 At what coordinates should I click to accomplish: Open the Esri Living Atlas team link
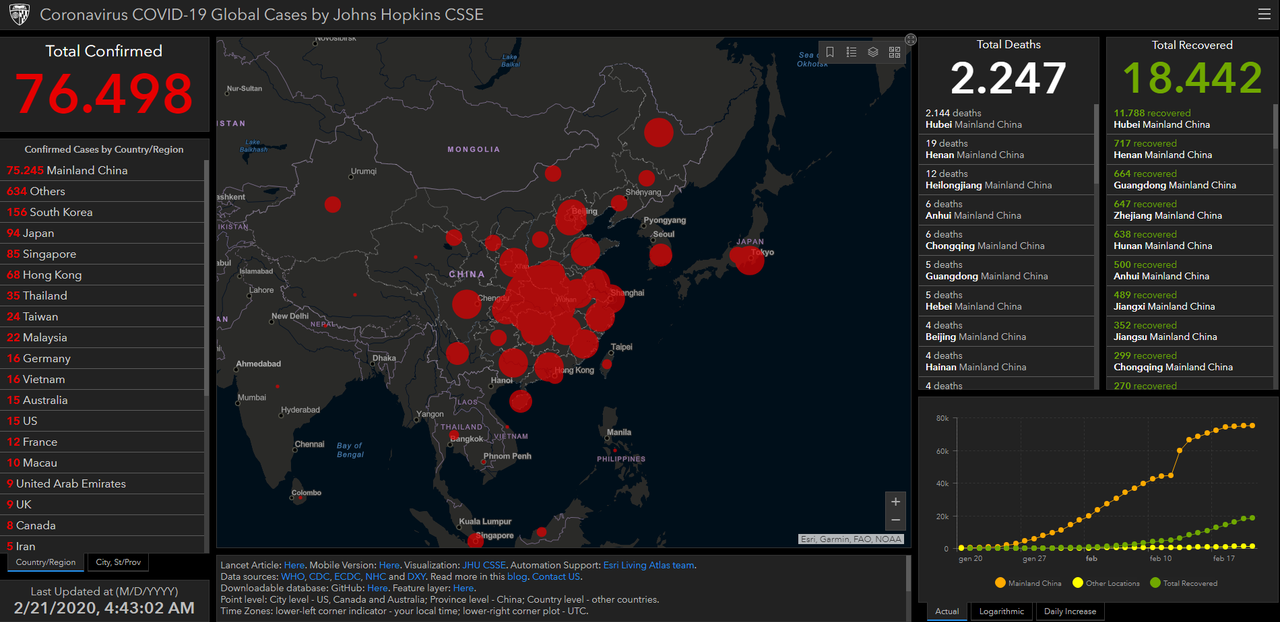click(649, 565)
